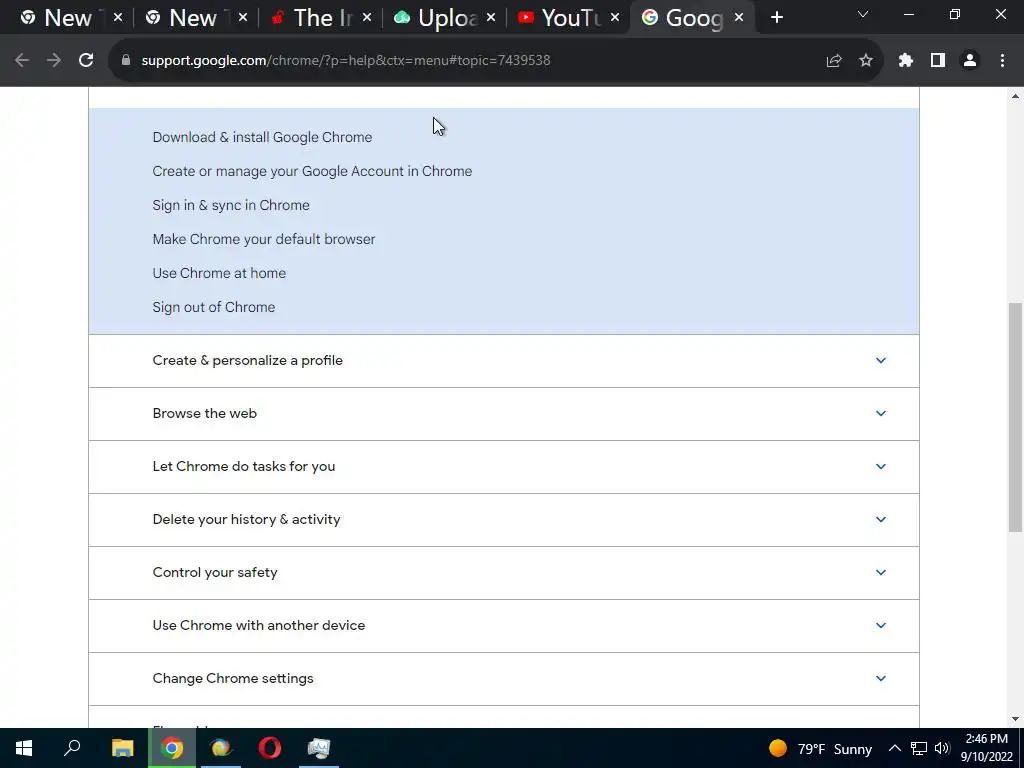Click the forward navigation arrow

(54, 60)
